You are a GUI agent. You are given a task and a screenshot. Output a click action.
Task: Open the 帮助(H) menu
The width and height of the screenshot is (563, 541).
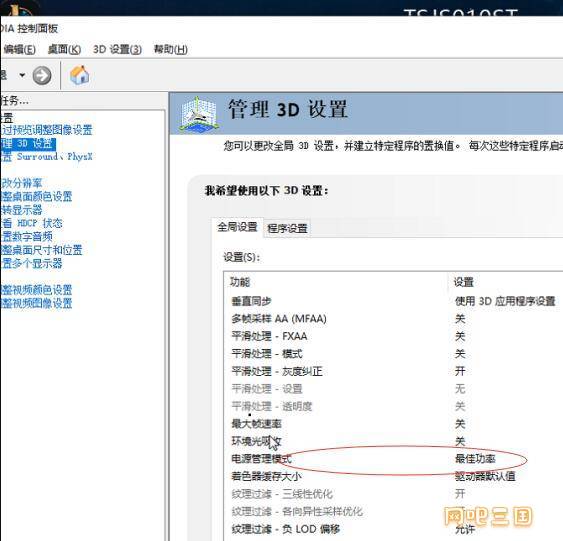(171, 49)
